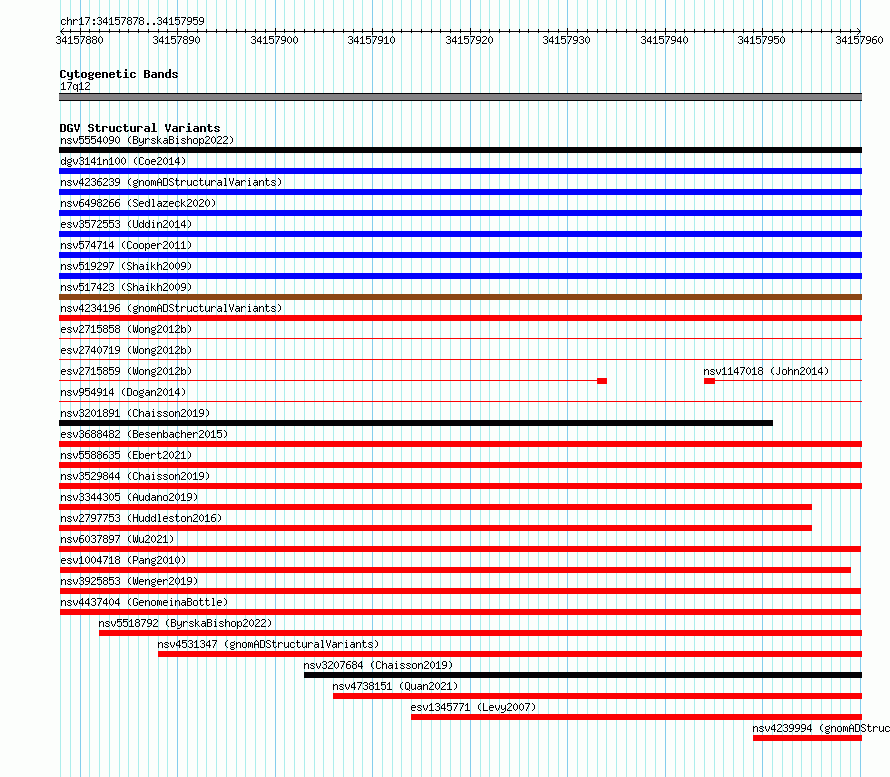This screenshot has height=777, width=890.
Task: Click nsv5588635 (Ebert2021) label
Action: [x=126, y=455]
